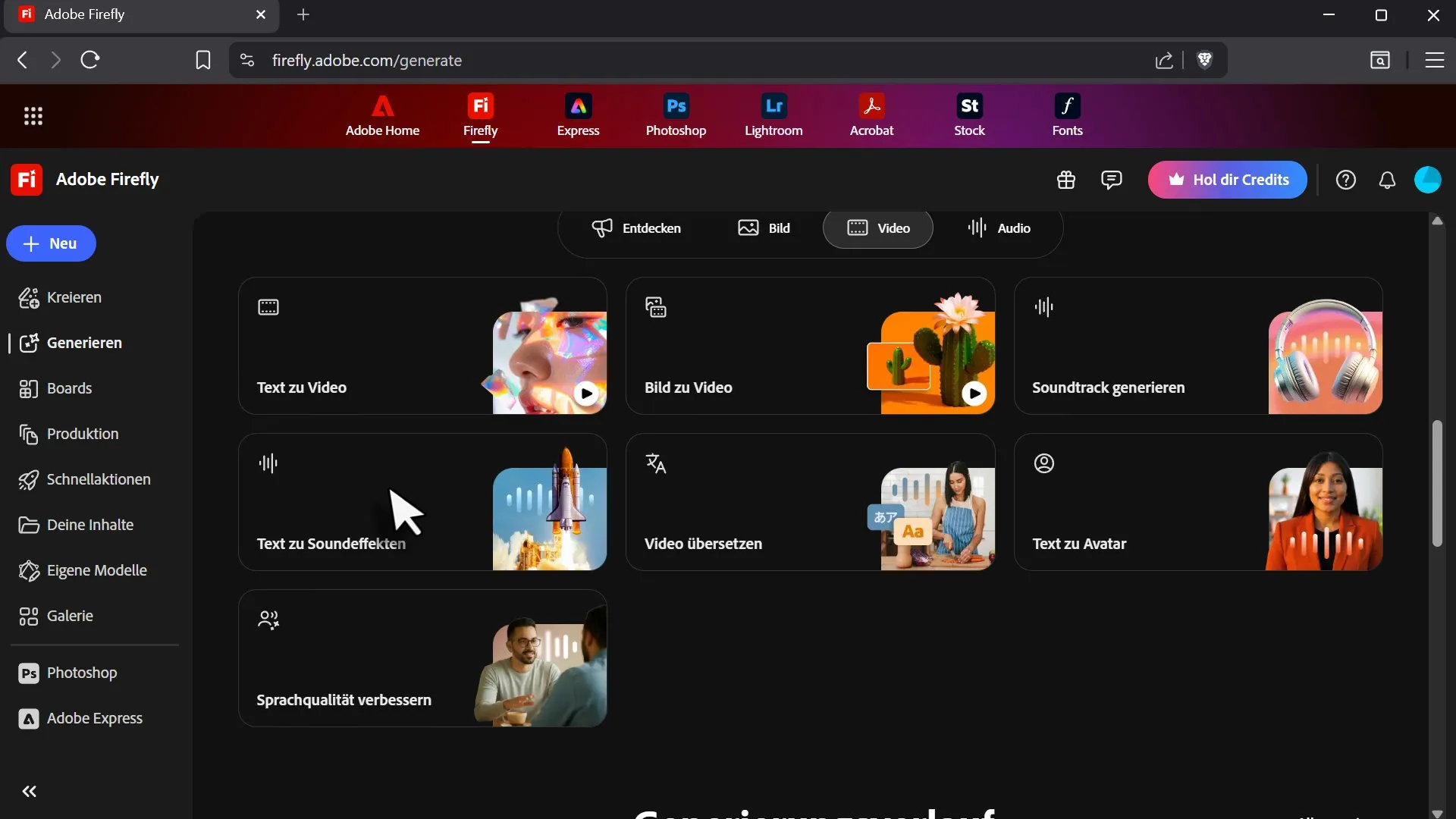Open the browser hamburger menu
Viewport: 1456px width, 819px height.
pos(1434,60)
